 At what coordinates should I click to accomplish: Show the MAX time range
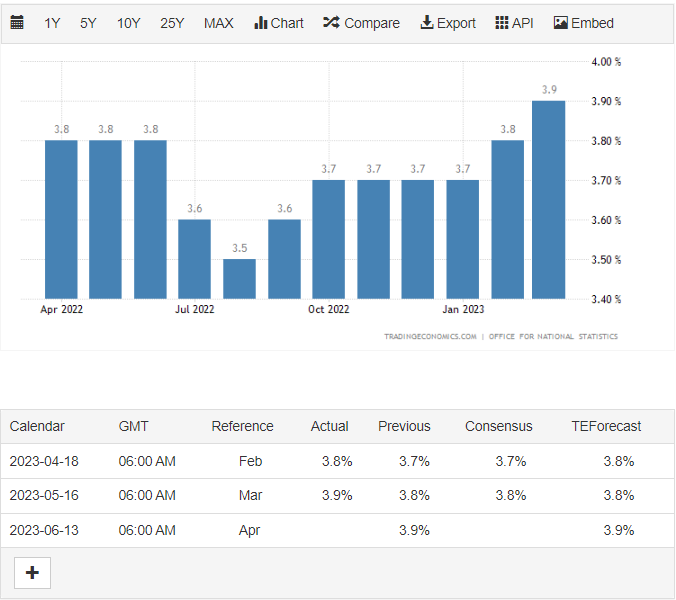(x=218, y=22)
